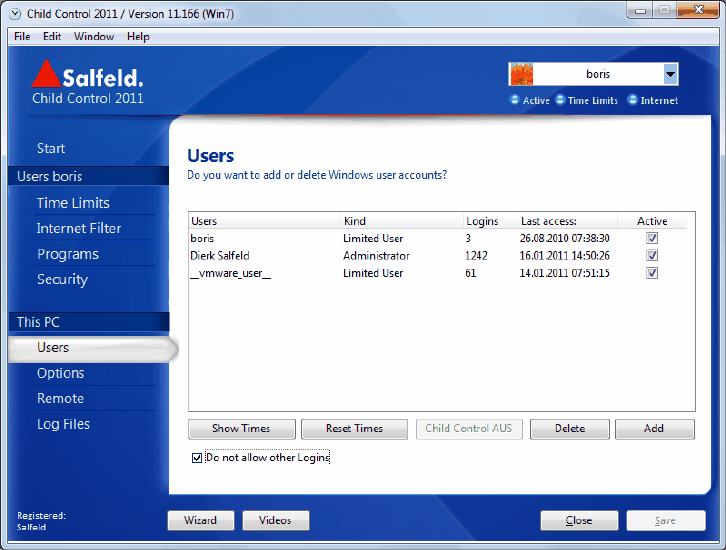Click the red Salfeld triangle logo

46,73
